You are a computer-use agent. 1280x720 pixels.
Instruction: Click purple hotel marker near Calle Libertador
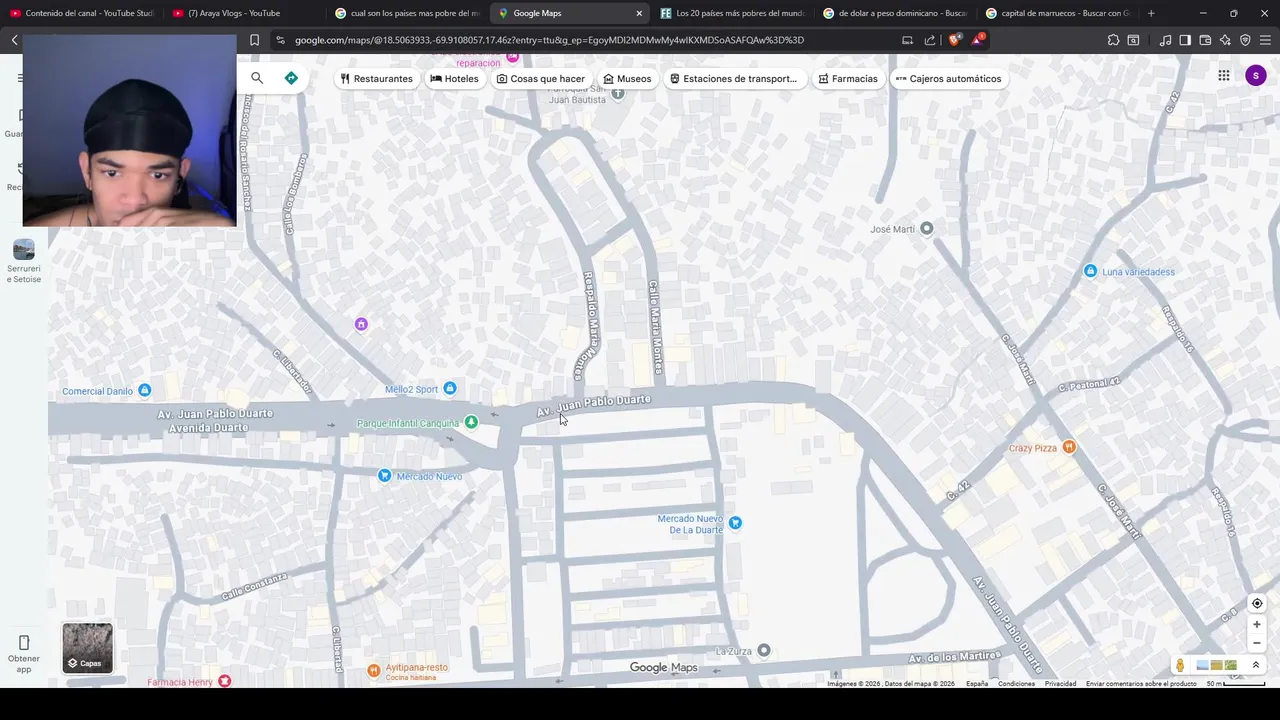[361, 324]
